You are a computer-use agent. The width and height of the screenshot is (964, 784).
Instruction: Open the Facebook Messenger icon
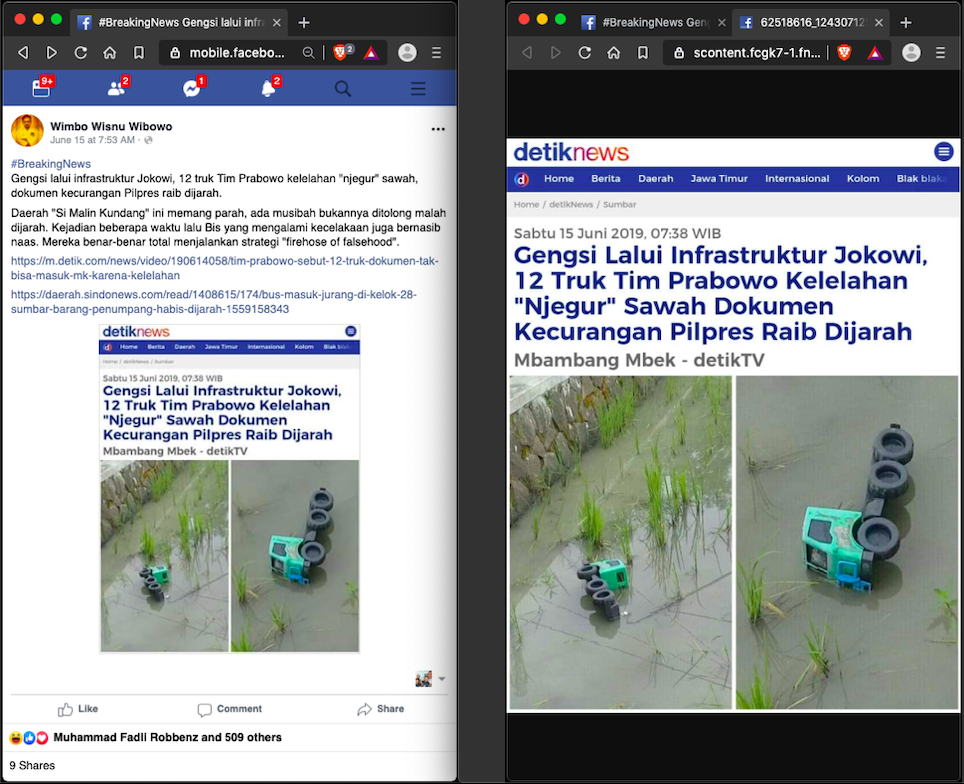coord(192,89)
